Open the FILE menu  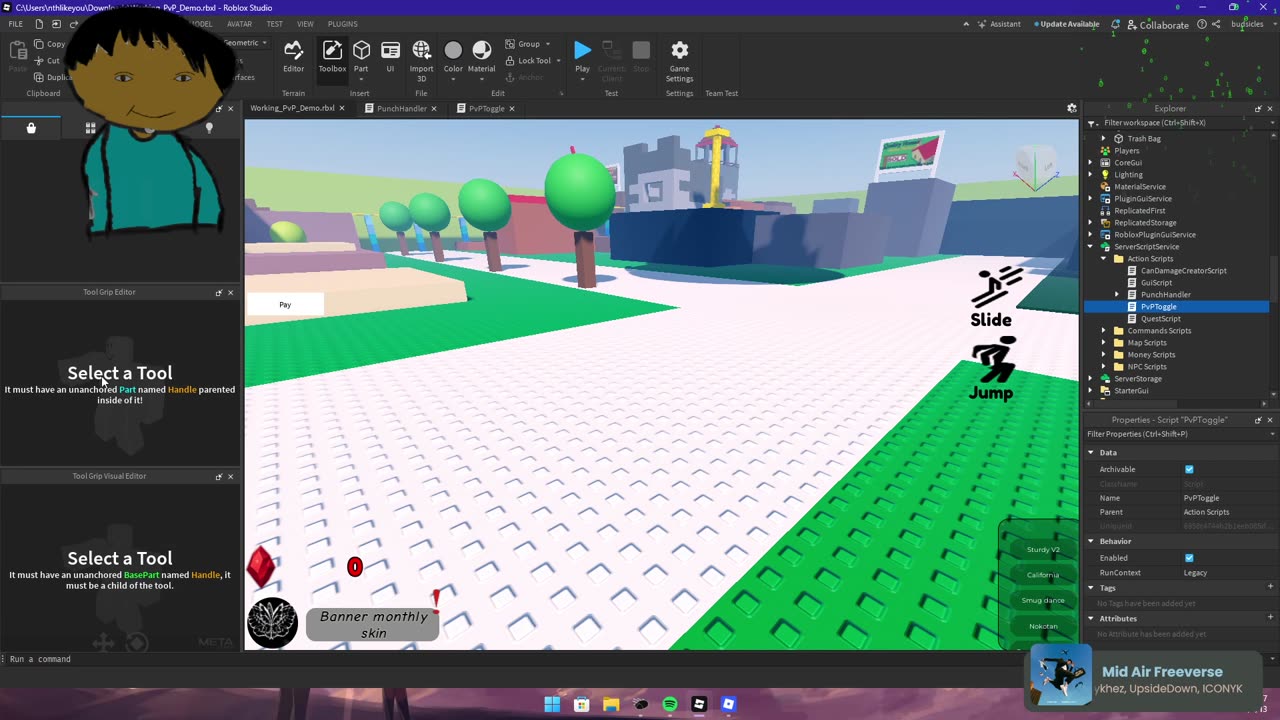tap(15, 24)
